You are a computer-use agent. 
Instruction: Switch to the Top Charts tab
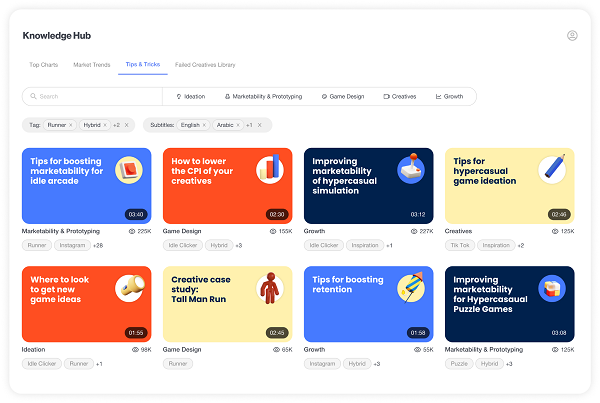(43, 65)
